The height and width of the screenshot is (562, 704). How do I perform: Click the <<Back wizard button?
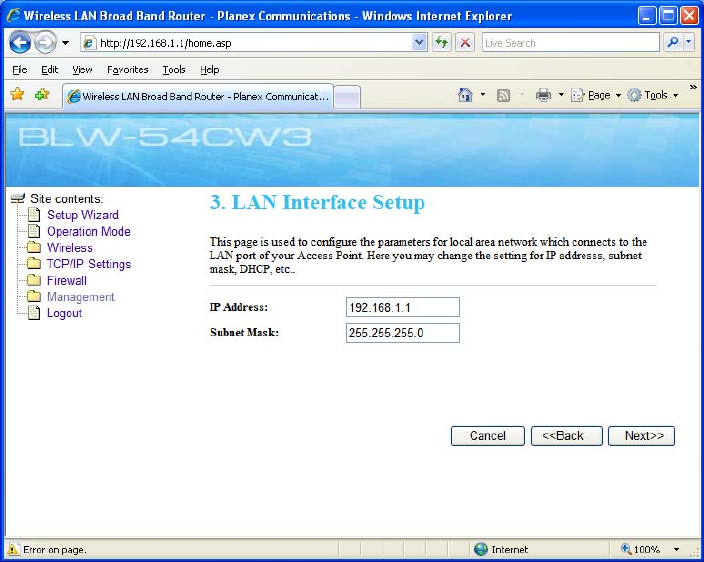coord(567,436)
